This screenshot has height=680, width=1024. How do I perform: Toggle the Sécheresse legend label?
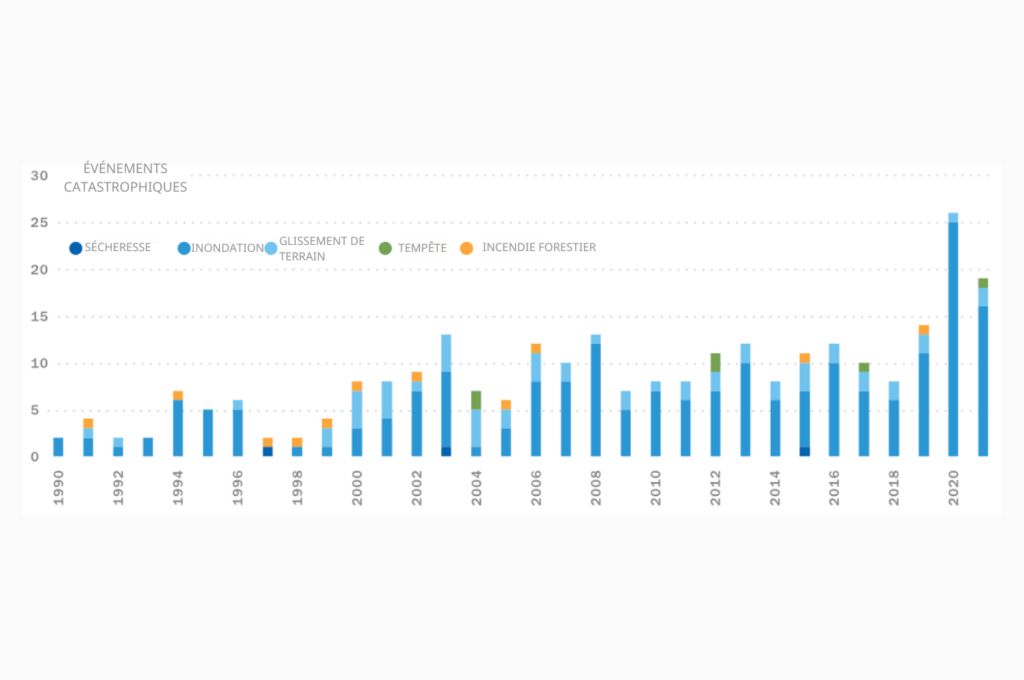coord(118,247)
